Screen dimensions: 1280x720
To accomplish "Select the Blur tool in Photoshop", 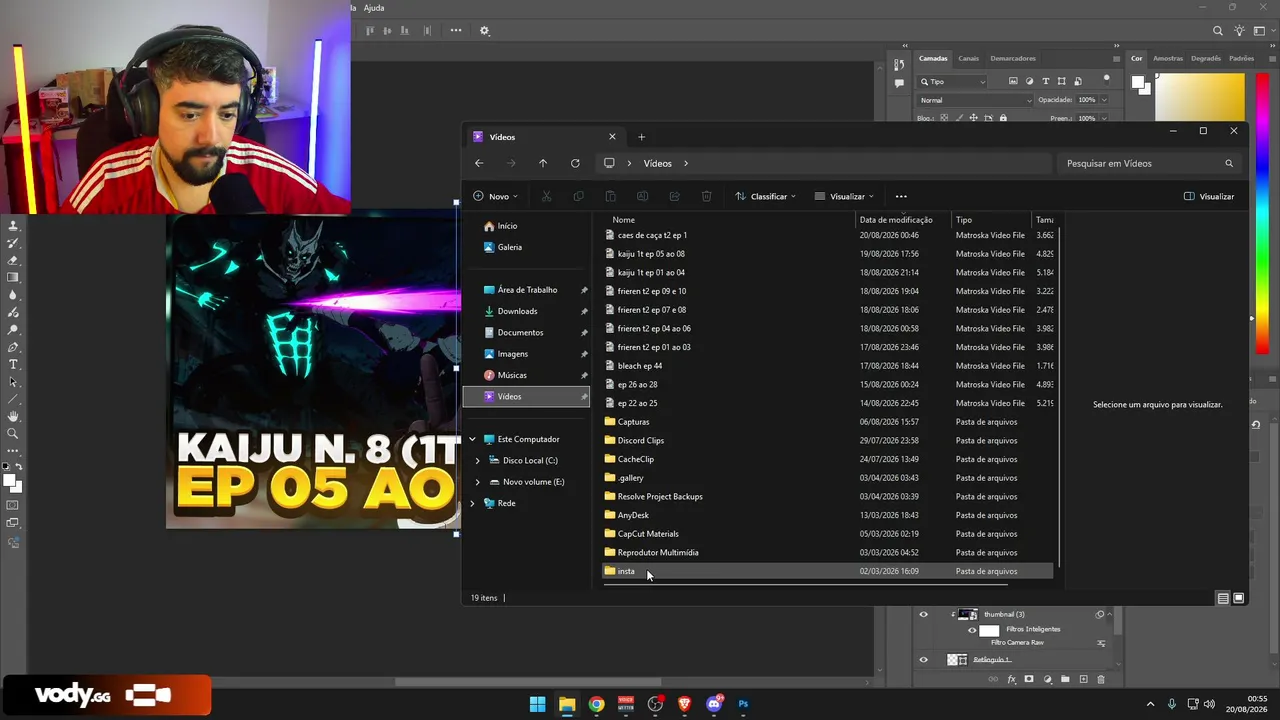I will [x=13, y=295].
